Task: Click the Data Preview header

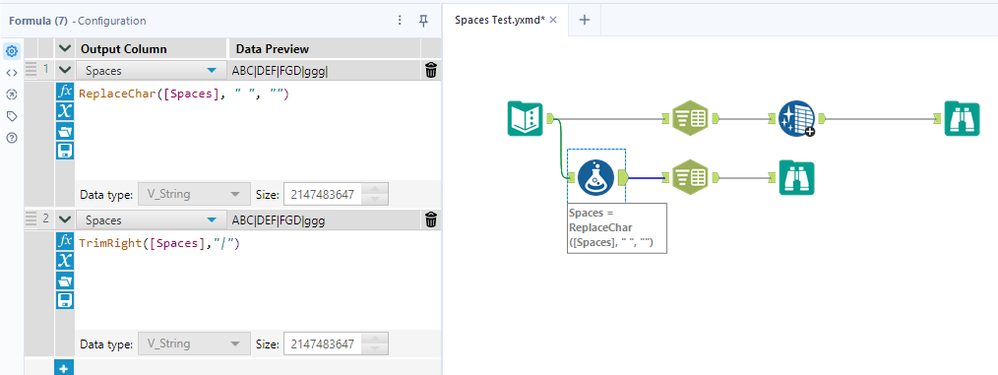Action: pos(272,49)
